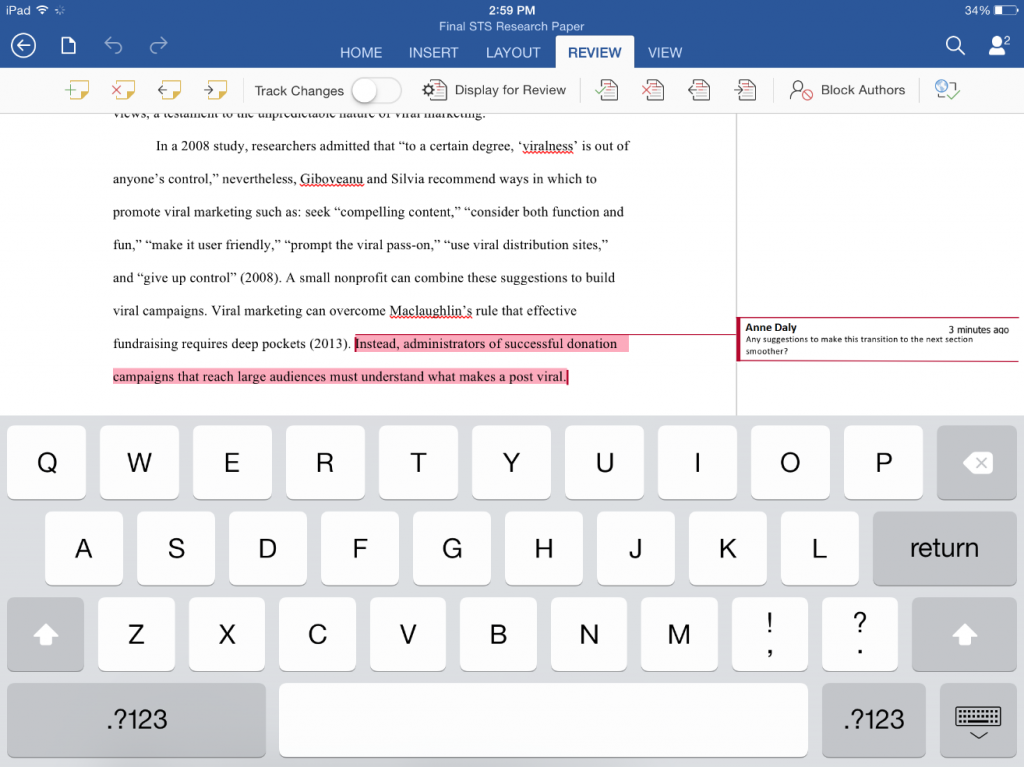
Task: Switch to the INSERT tab
Action: [433, 52]
